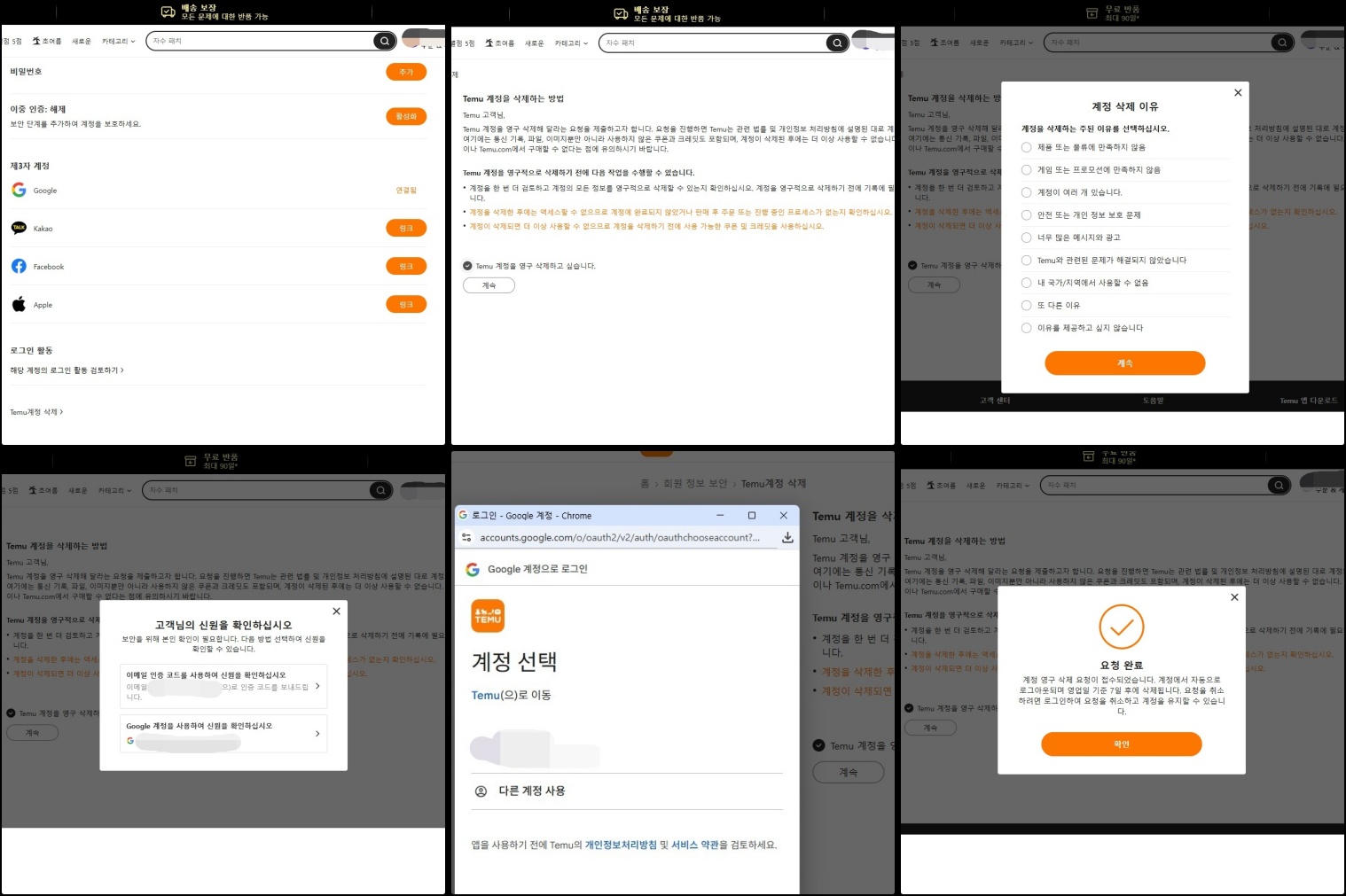1346x896 pixels.
Task: Click the site settings icon in Chrome address bar
Action: tap(466, 537)
